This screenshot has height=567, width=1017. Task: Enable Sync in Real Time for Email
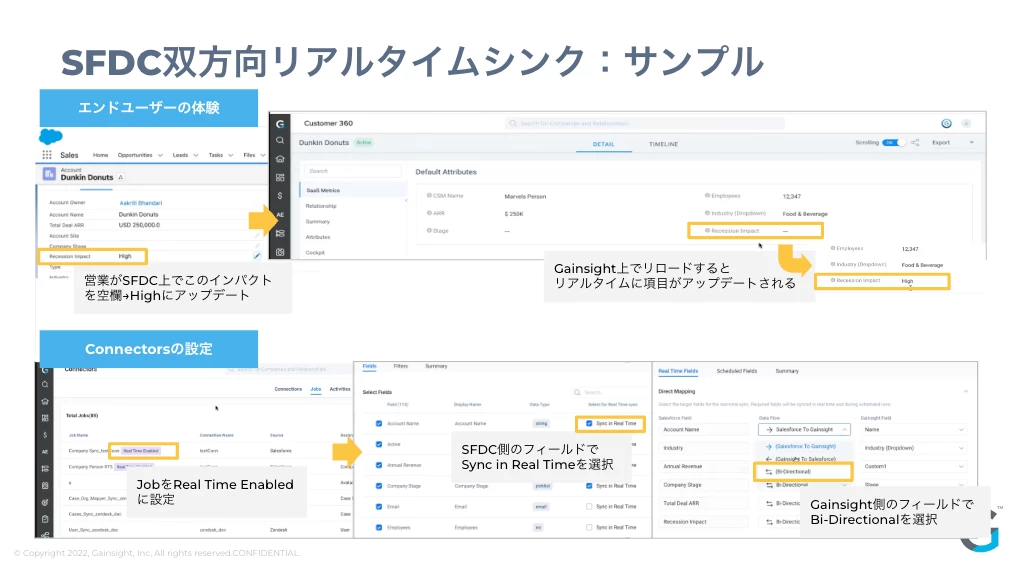click(589, 507)
